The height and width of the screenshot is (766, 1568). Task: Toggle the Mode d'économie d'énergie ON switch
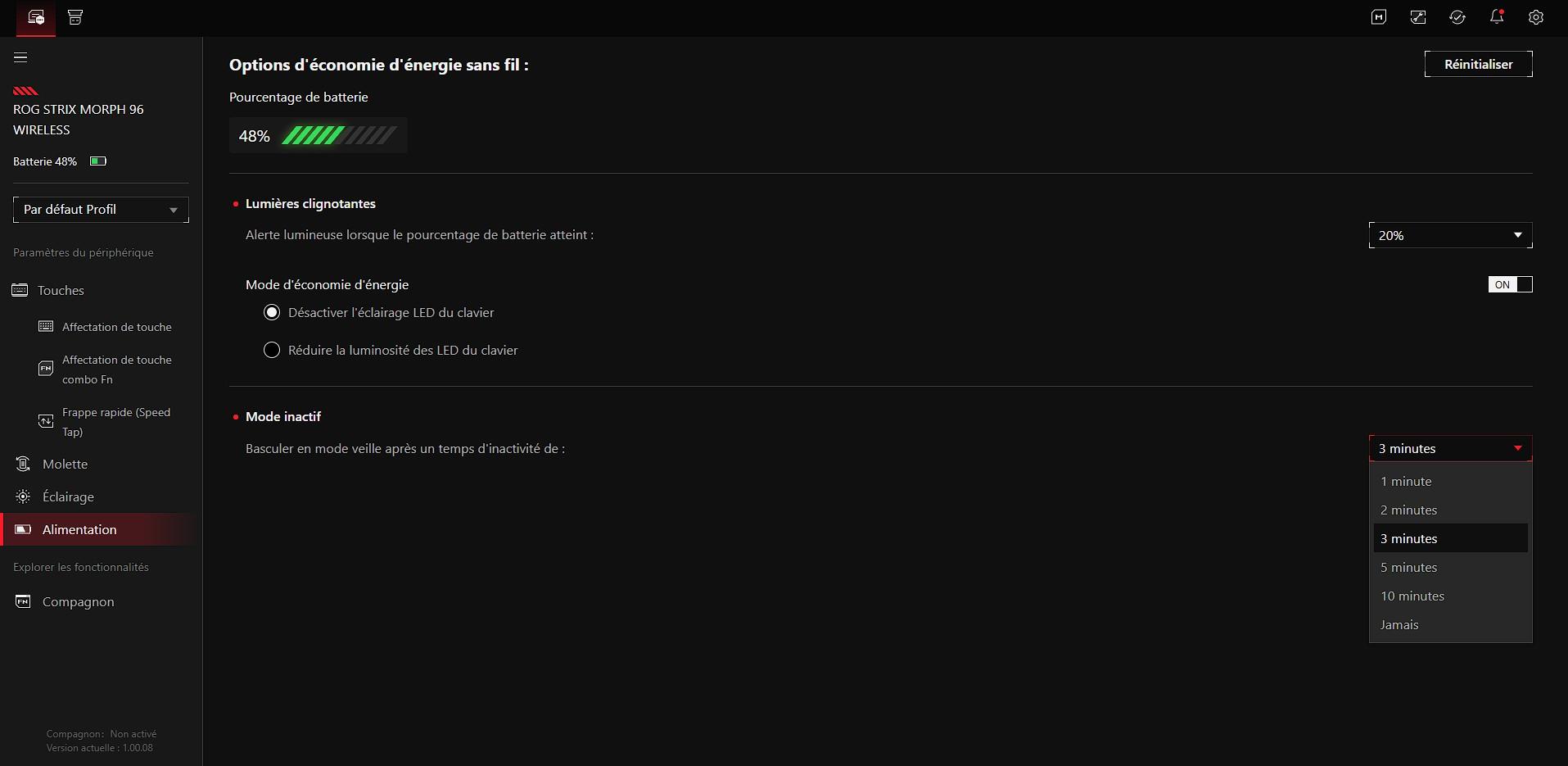click(x=1510, y=284)
